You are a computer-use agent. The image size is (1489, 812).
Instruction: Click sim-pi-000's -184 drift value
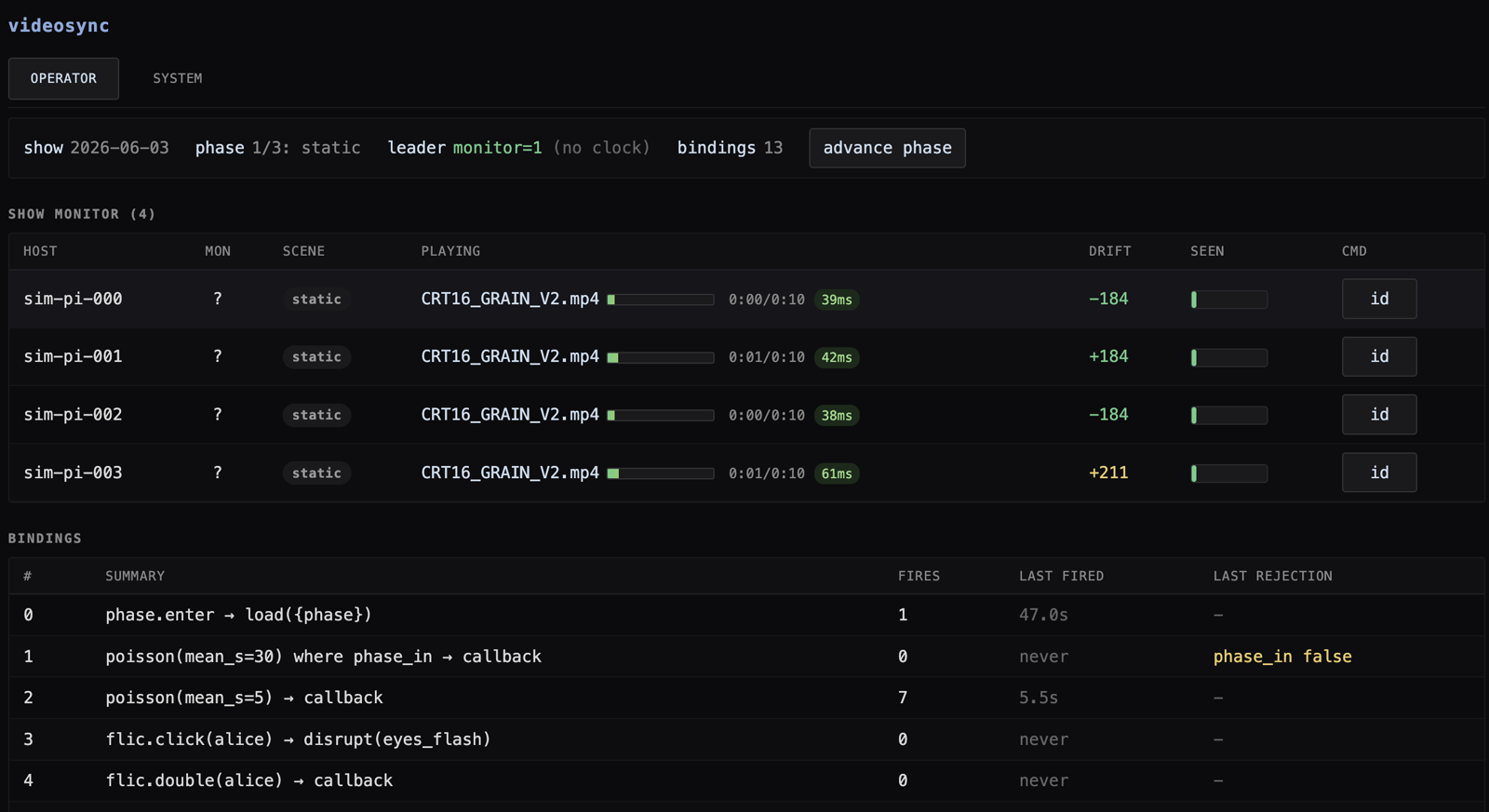(x=1108, y=299)
